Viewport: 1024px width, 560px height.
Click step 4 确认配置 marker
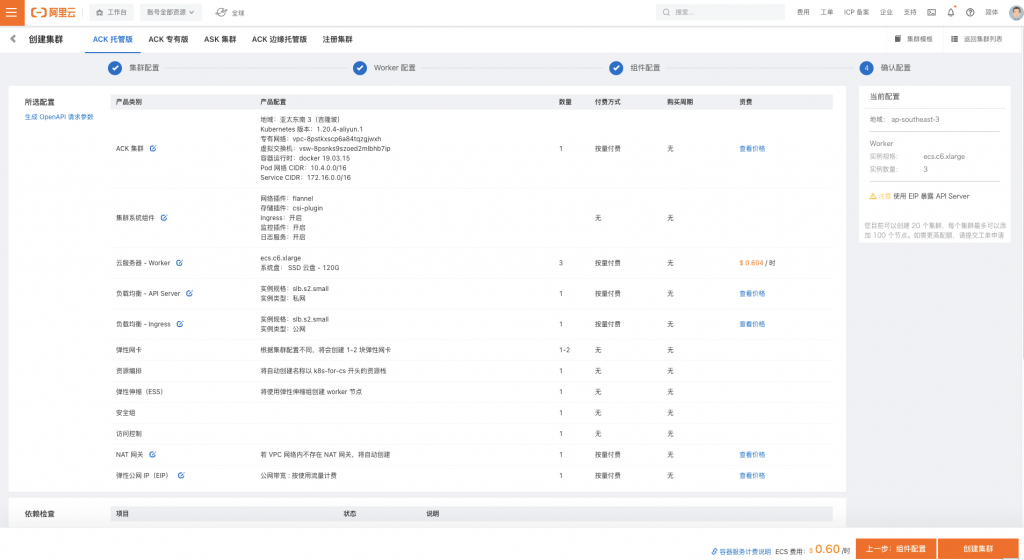point(866,68)
